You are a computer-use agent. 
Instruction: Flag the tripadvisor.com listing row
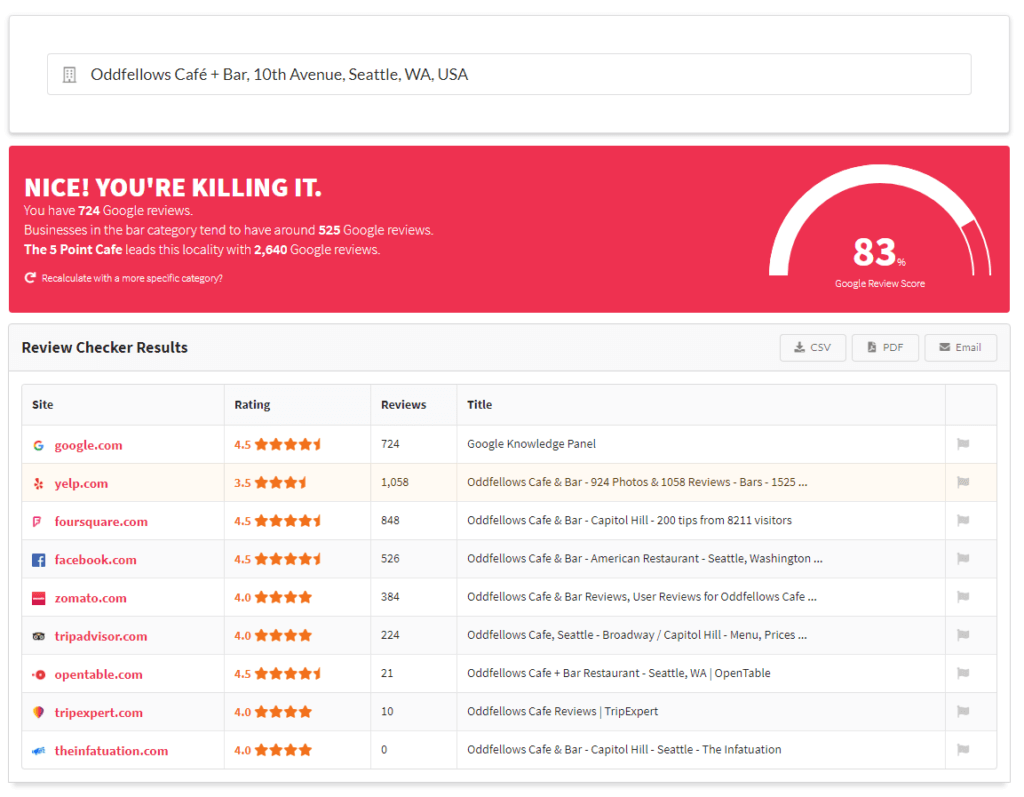click(963, 635)
